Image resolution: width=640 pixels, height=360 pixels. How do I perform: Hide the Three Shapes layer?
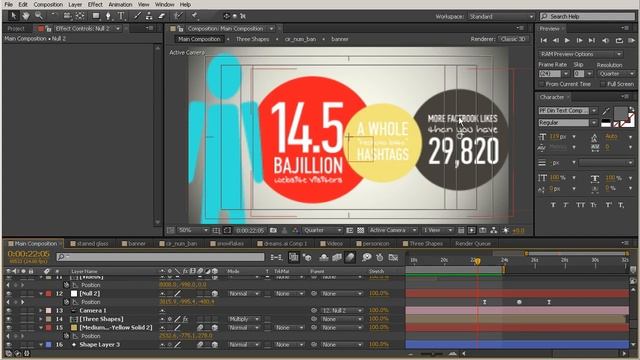[x=9, y=319]
